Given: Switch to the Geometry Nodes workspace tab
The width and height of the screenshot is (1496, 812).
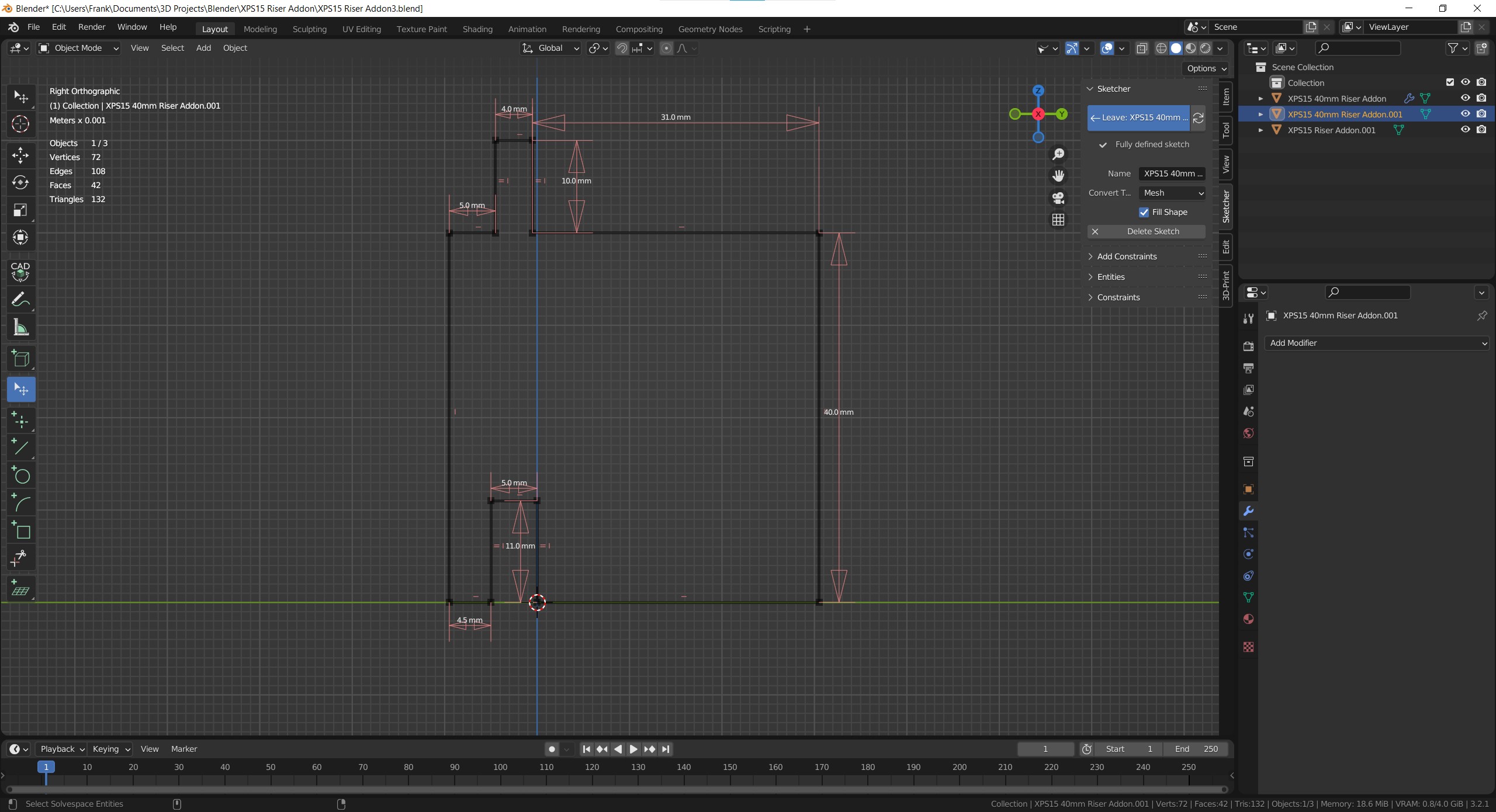Looking at the screenshot, I should pos(710,29).
